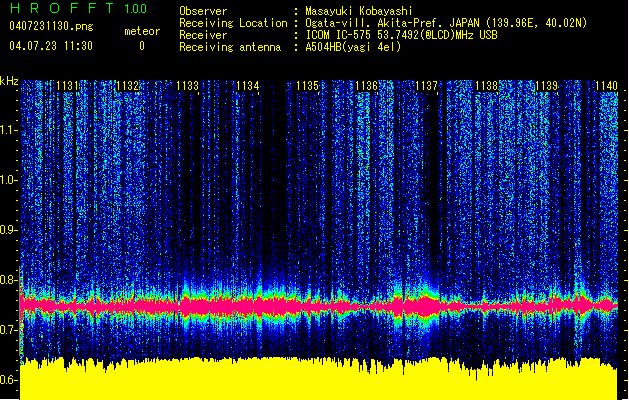Click the observer name Masayuki Kobayashi
This screenshot has height=400, width=629.
[x=359, y=11]
